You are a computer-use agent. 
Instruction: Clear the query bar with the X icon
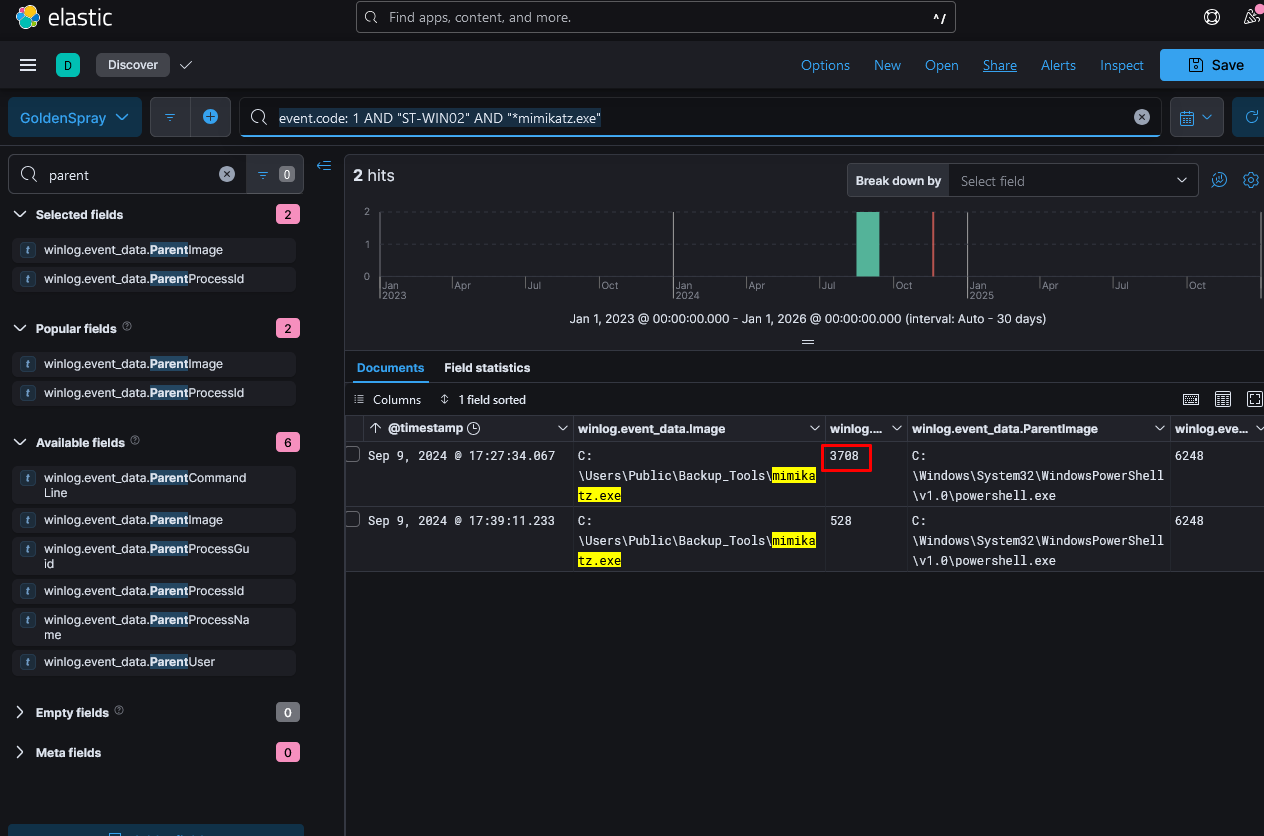1142,117
